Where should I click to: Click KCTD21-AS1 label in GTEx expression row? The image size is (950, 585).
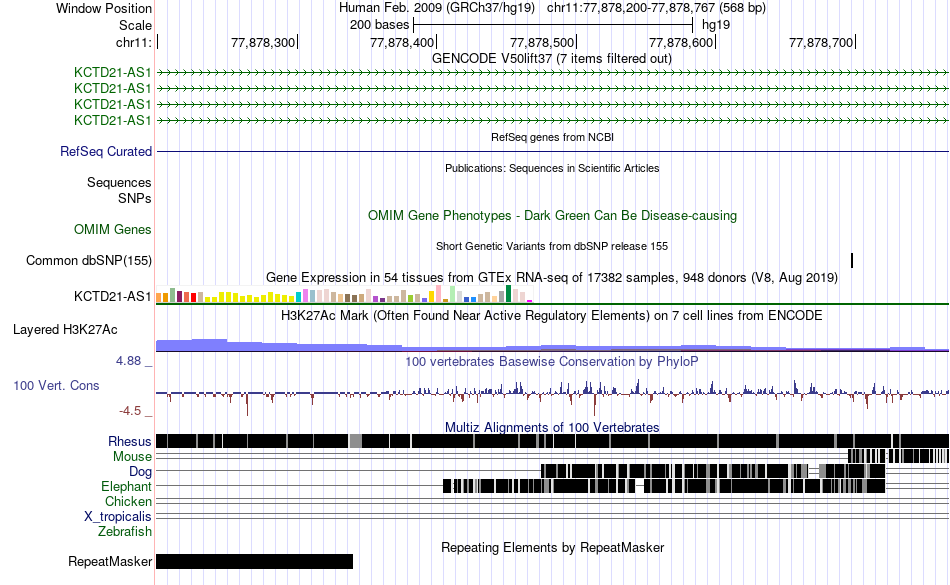pos(112,296)
